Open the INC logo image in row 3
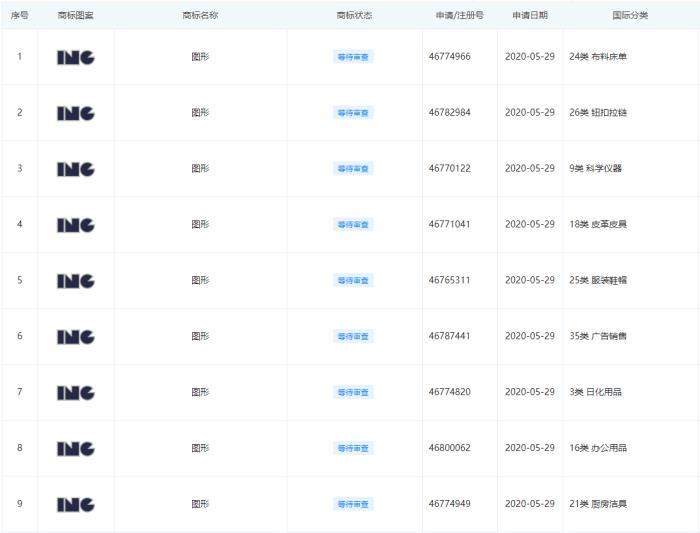The width and height of the screenshot is (700, 533). [76, 169]
